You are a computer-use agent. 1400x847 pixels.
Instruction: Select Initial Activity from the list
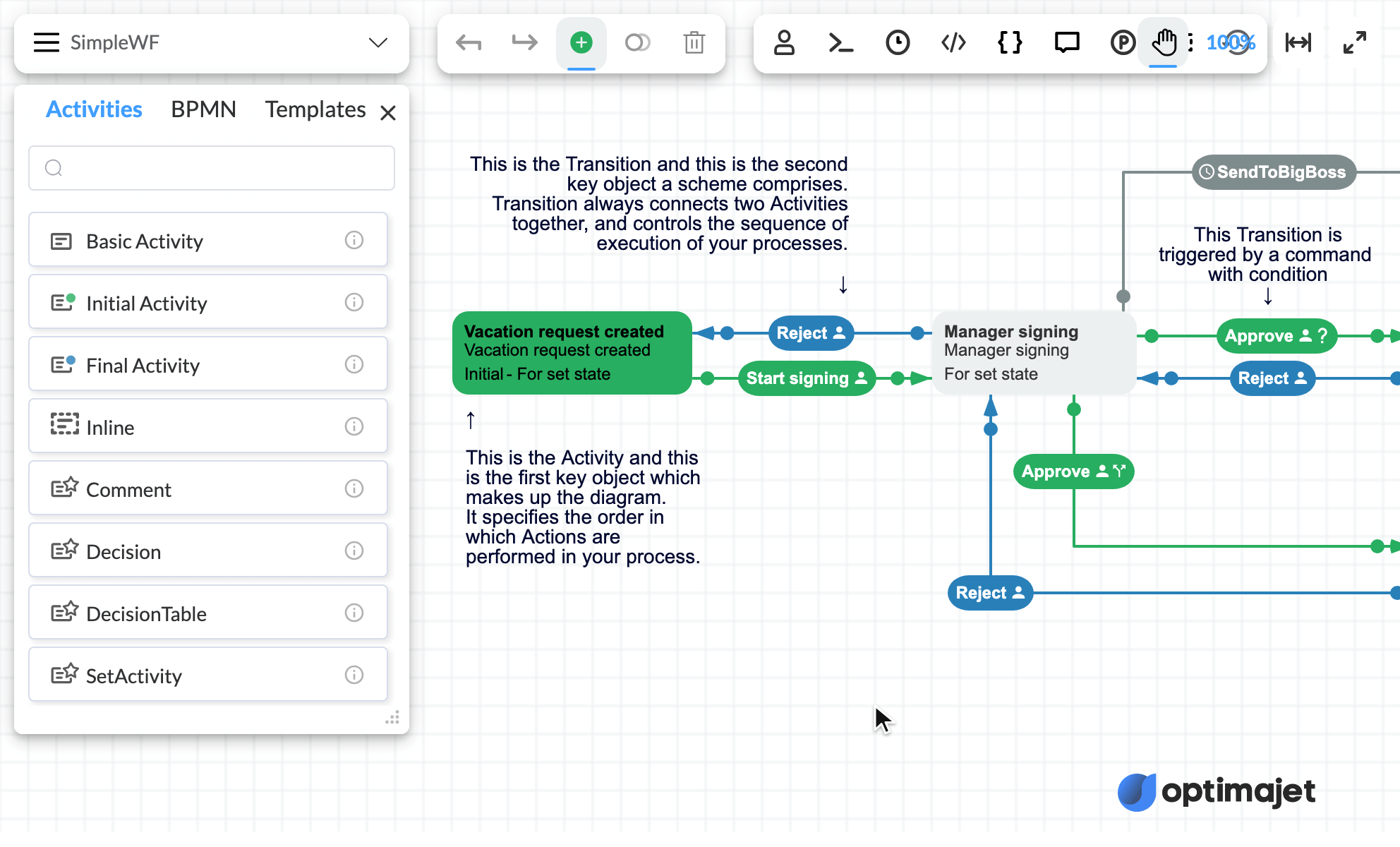tap(208, 303)
